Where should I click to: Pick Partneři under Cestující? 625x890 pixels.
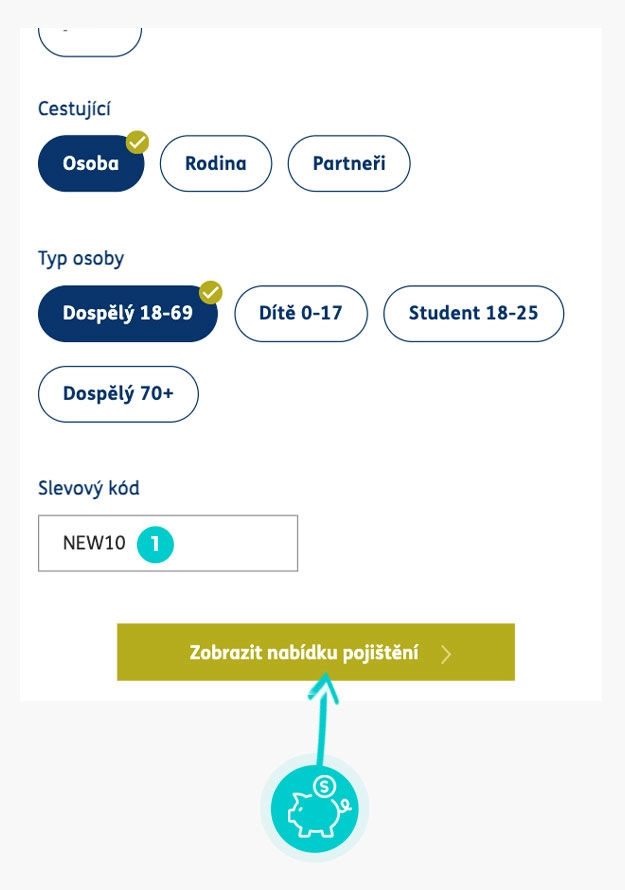pyautogui.click(x=349, y=163)
